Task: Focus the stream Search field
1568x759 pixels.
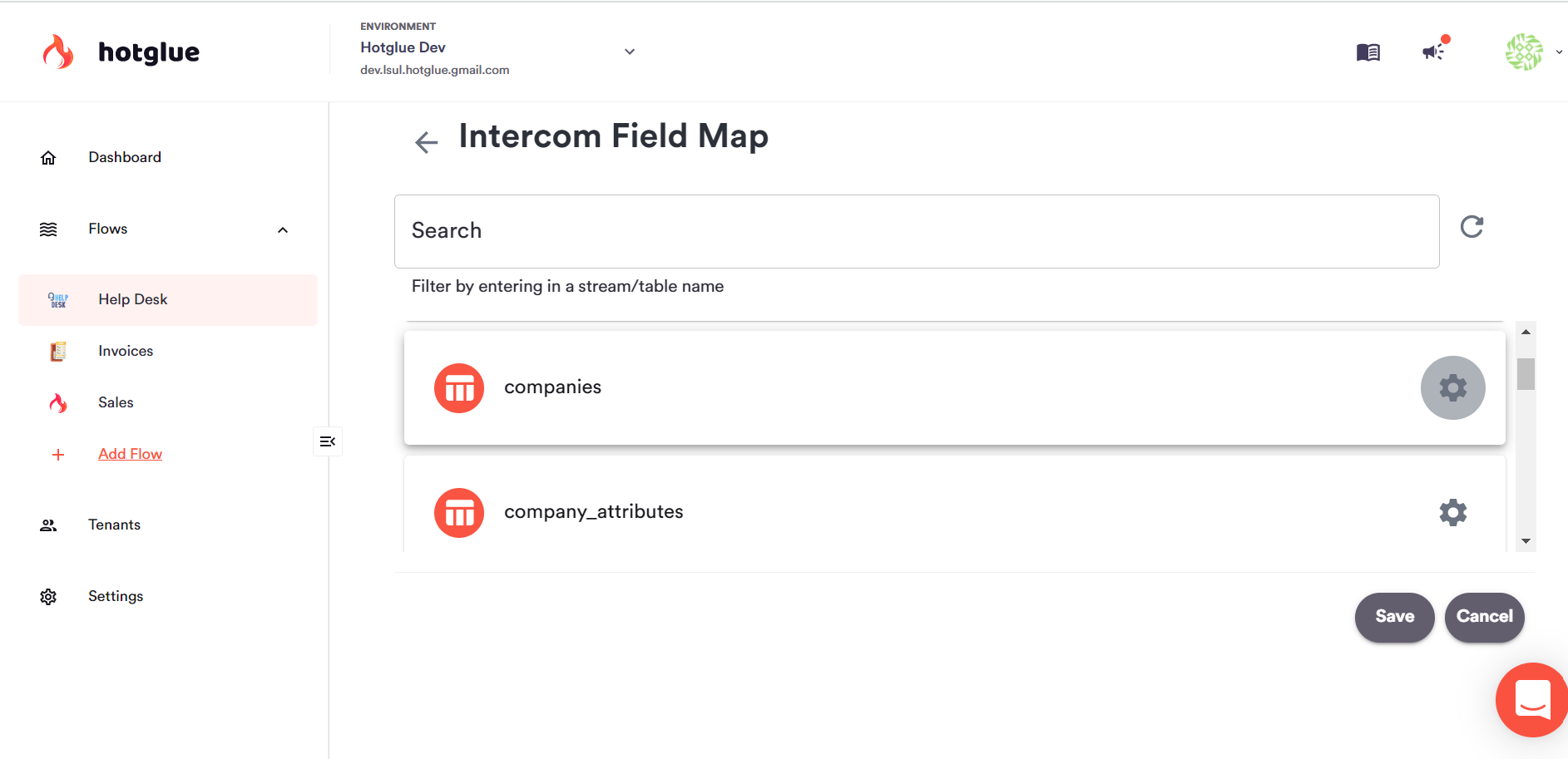Action: (917, 231)
